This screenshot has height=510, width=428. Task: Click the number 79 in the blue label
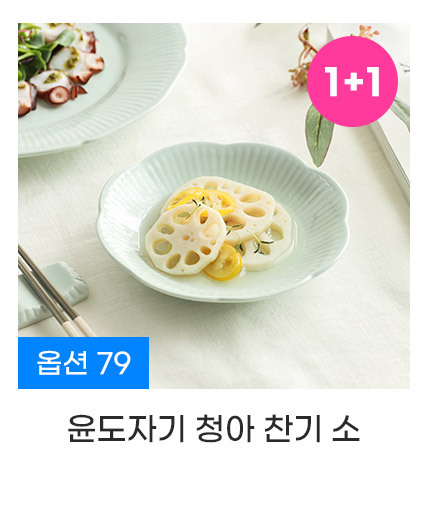(114, 363)
